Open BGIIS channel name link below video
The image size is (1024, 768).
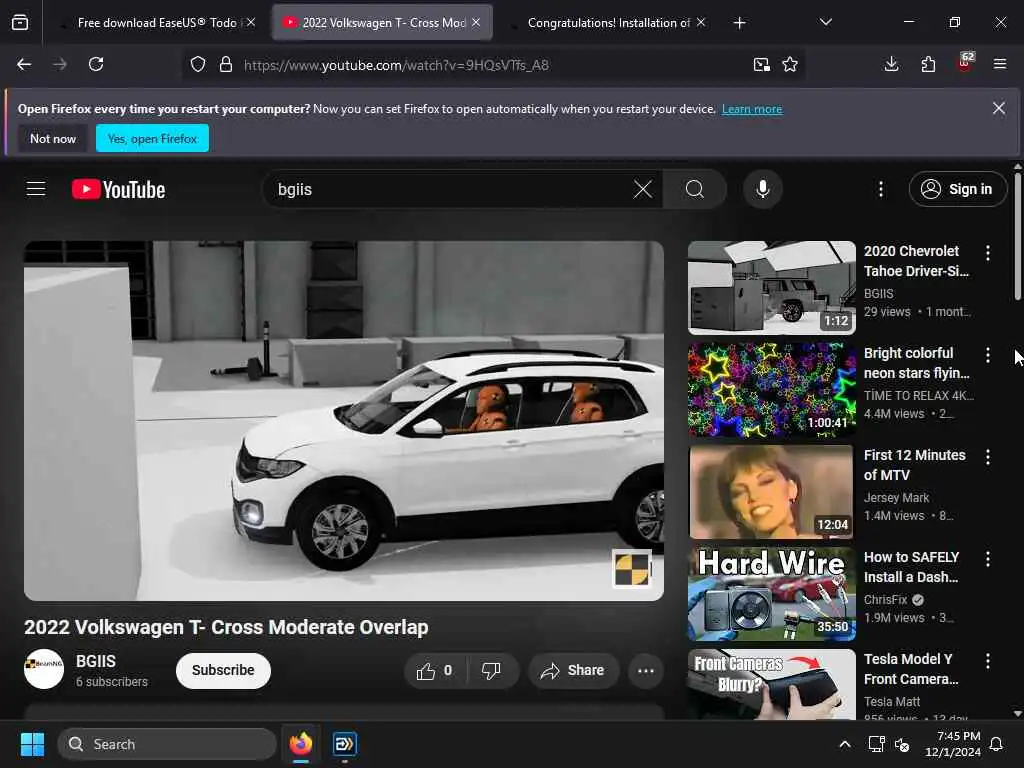coord(96,662)
